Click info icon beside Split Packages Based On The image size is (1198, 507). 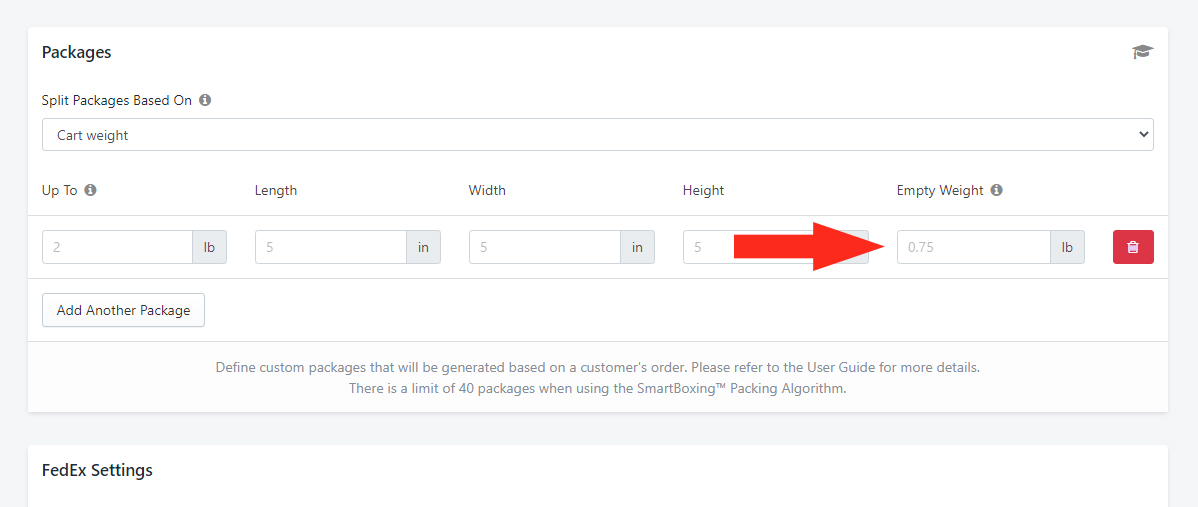[x=205, y=100]
